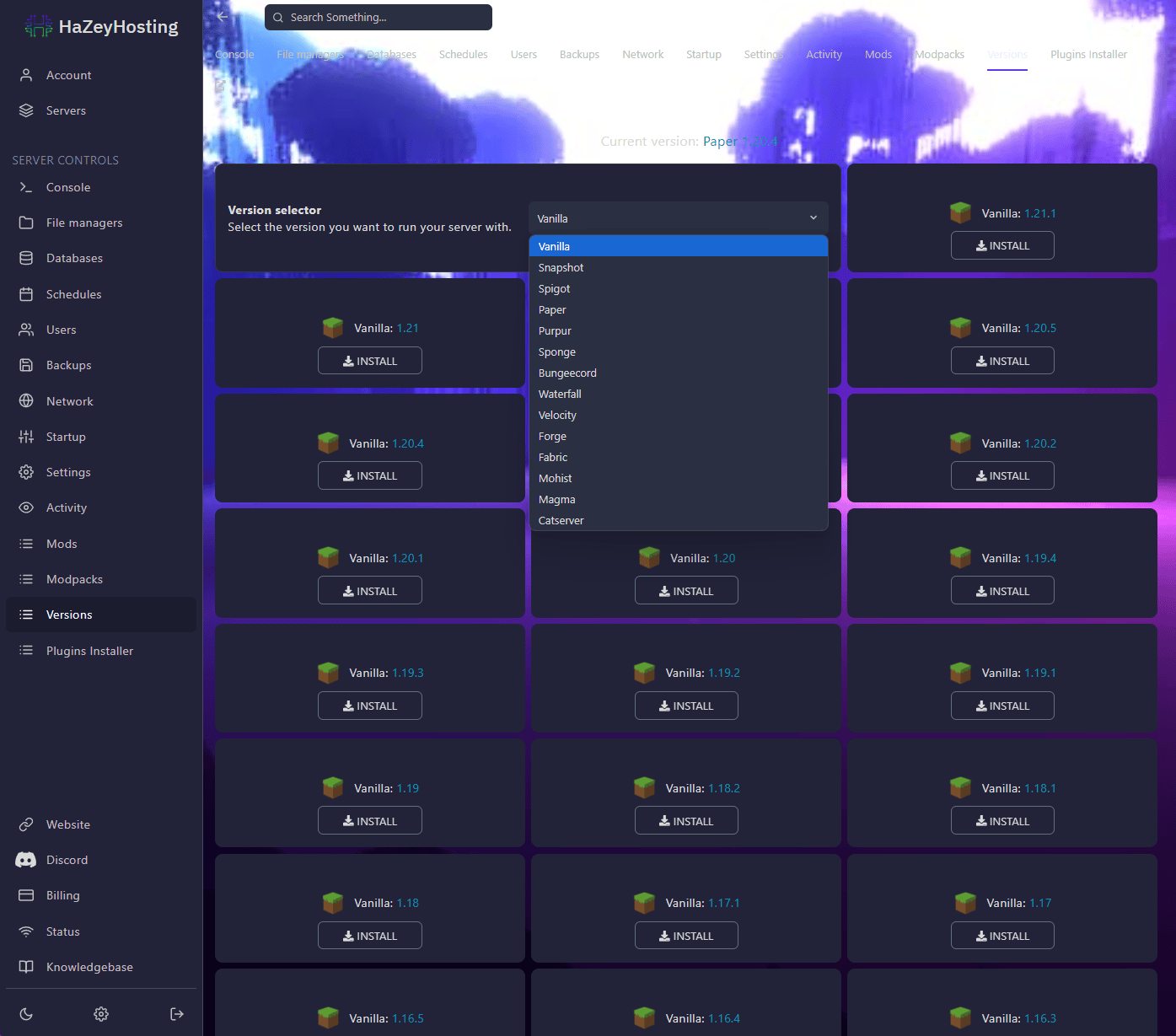
Task: Click the Paper current version text
Action: coord(740,142)
